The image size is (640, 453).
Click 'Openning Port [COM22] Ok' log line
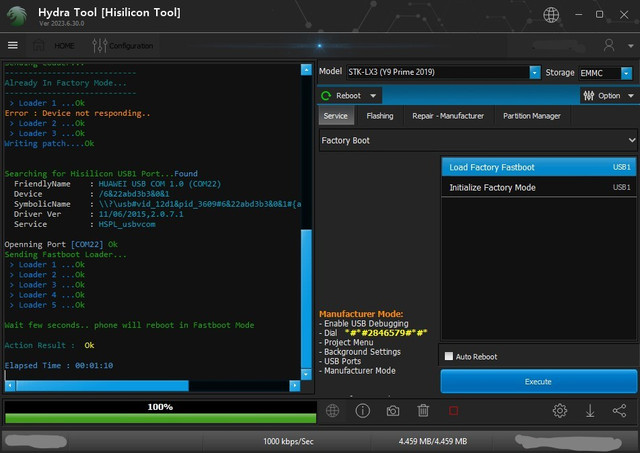(61, 244)
